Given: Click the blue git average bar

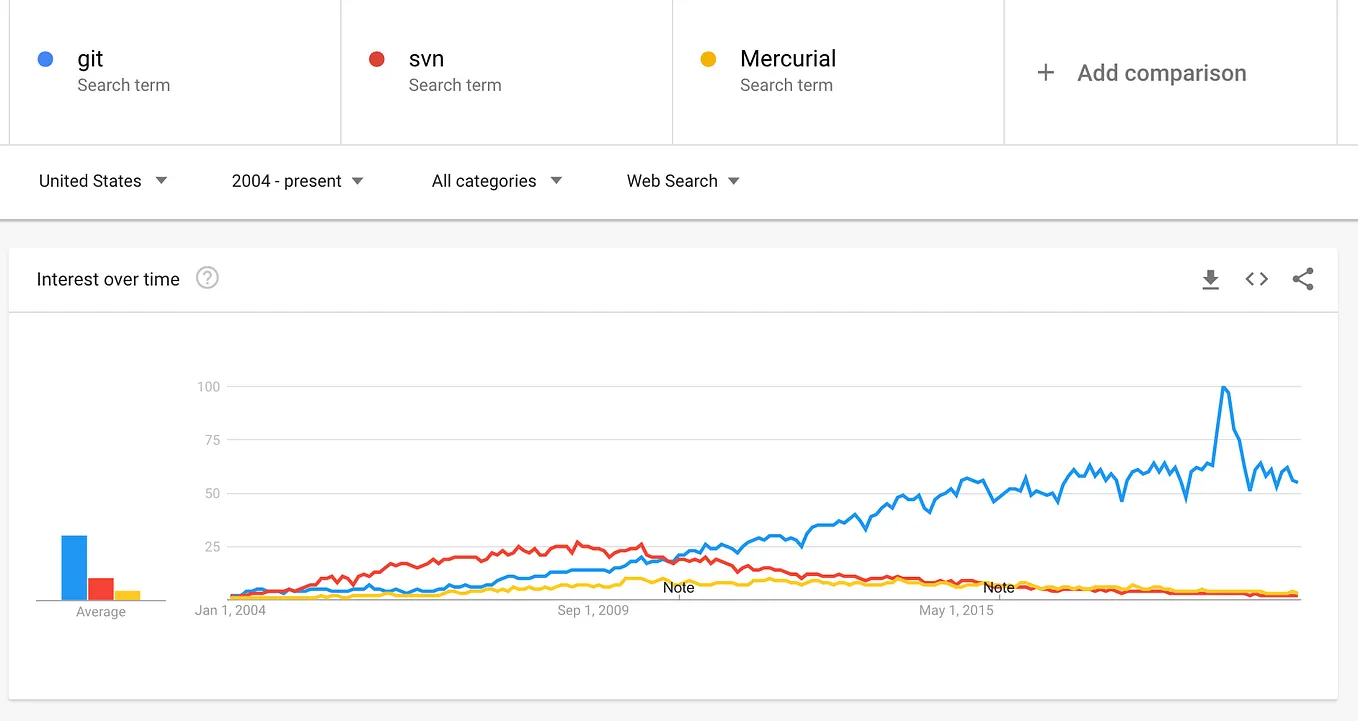Looking at the screenshot, I should (x=74, y=568).
